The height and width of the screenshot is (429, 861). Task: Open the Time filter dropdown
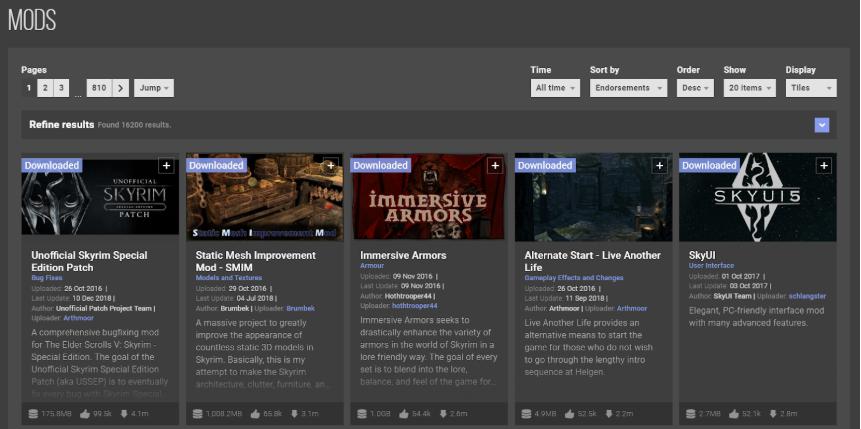click(x=555, y=88)
